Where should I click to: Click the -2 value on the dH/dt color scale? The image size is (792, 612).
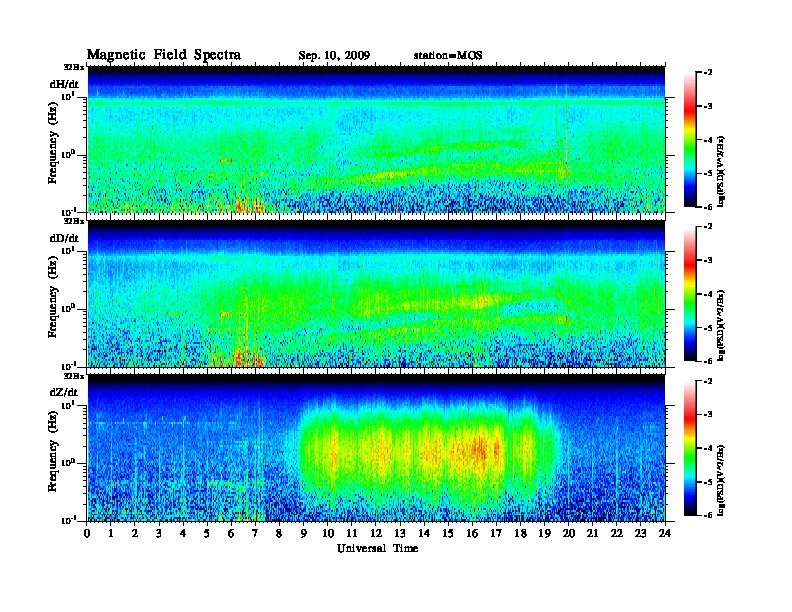pos(708,73)
